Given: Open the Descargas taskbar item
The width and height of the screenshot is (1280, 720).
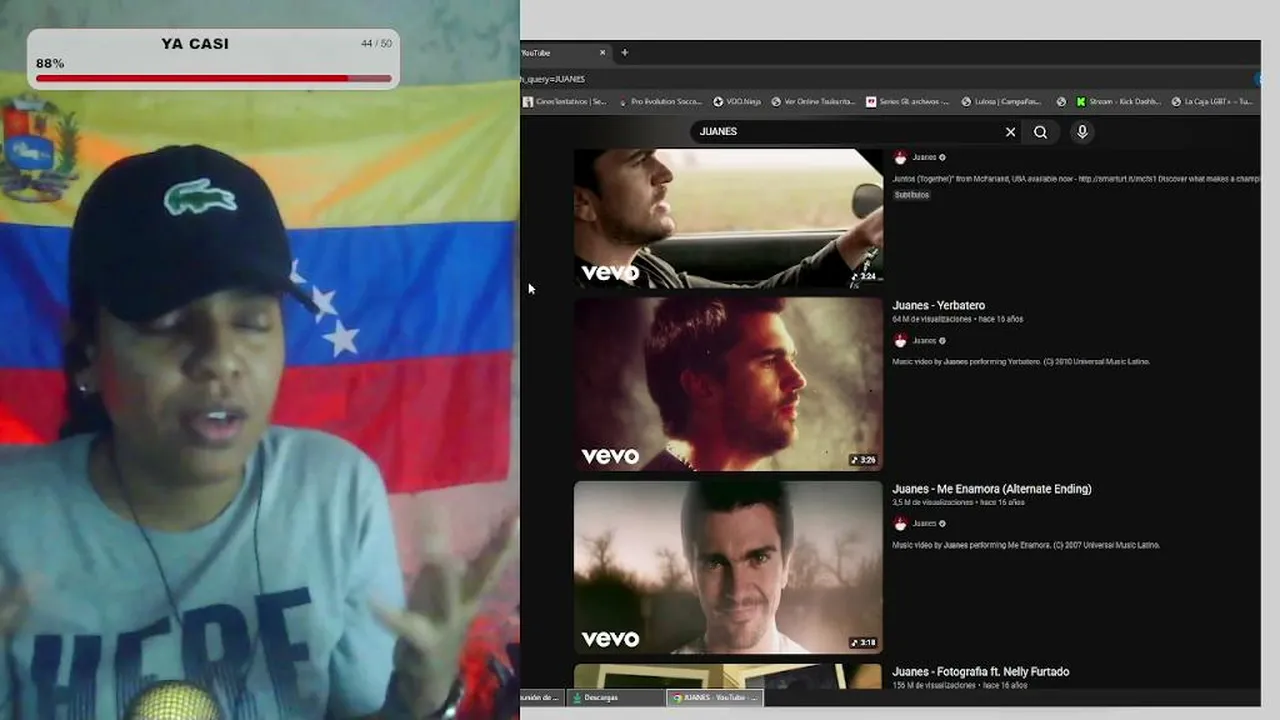Looking at the screenshot, I should click(616, 697).
